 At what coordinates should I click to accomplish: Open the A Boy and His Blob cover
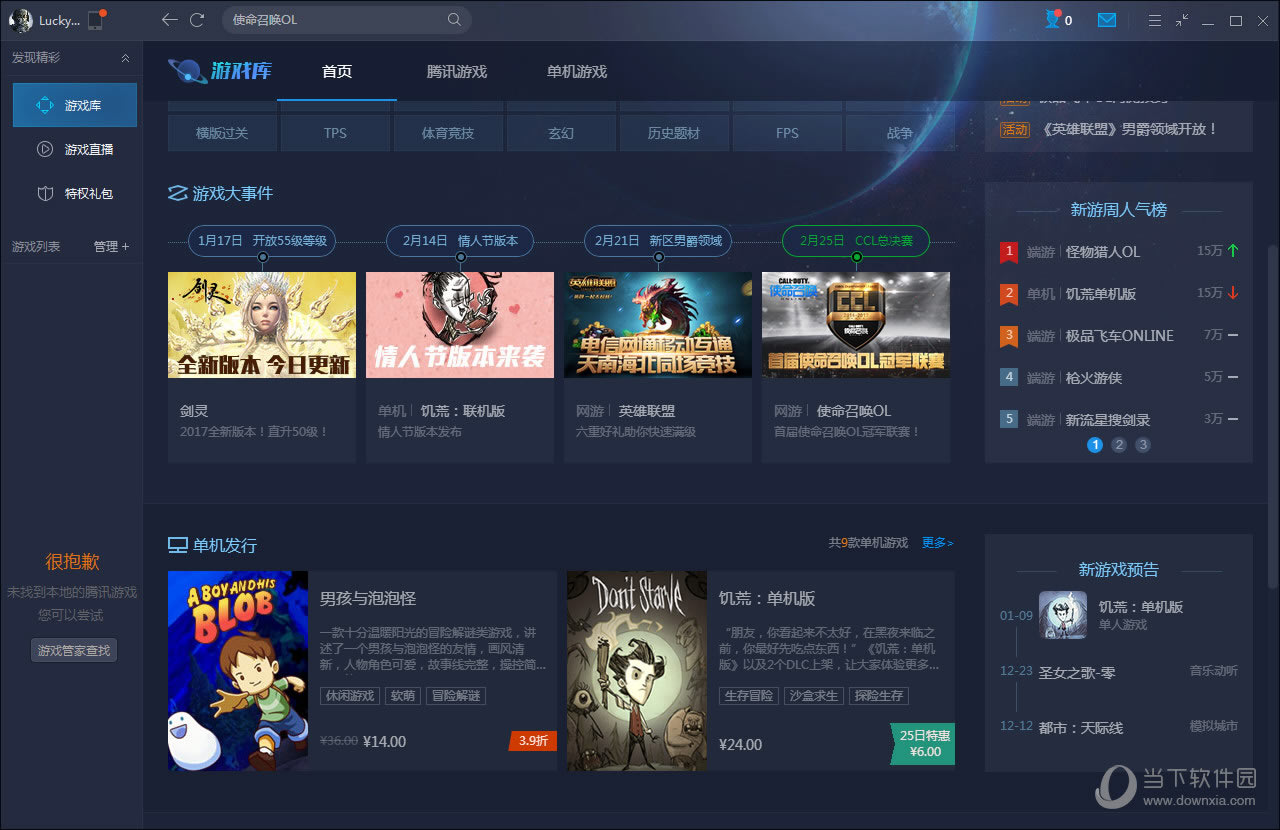coord(238,671)
